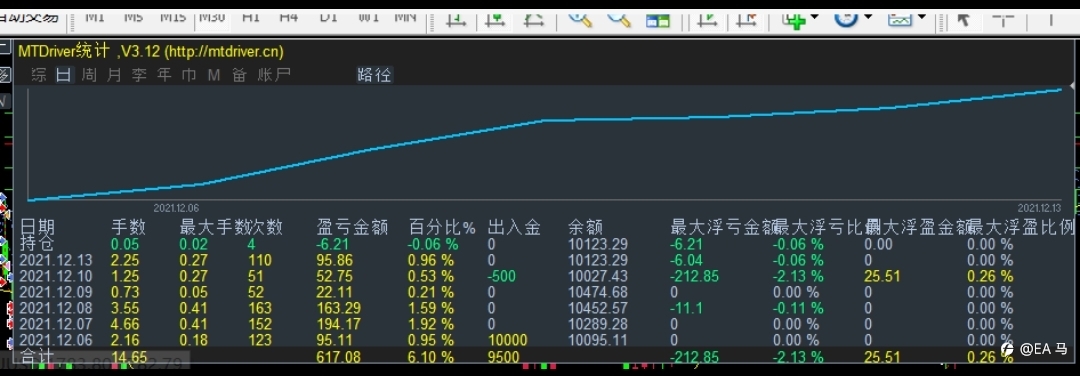This screenshot has width=1080, height=376.
Task: Click the 持仓 open positions row label
Action: [37, 244]
